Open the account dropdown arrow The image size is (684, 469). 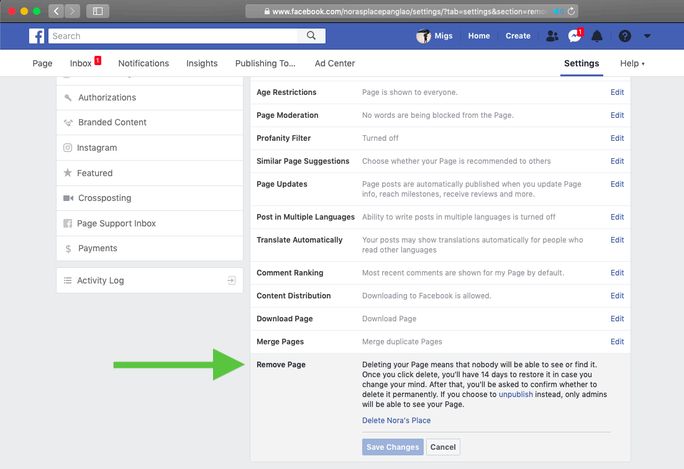click(x=648, y=36)
